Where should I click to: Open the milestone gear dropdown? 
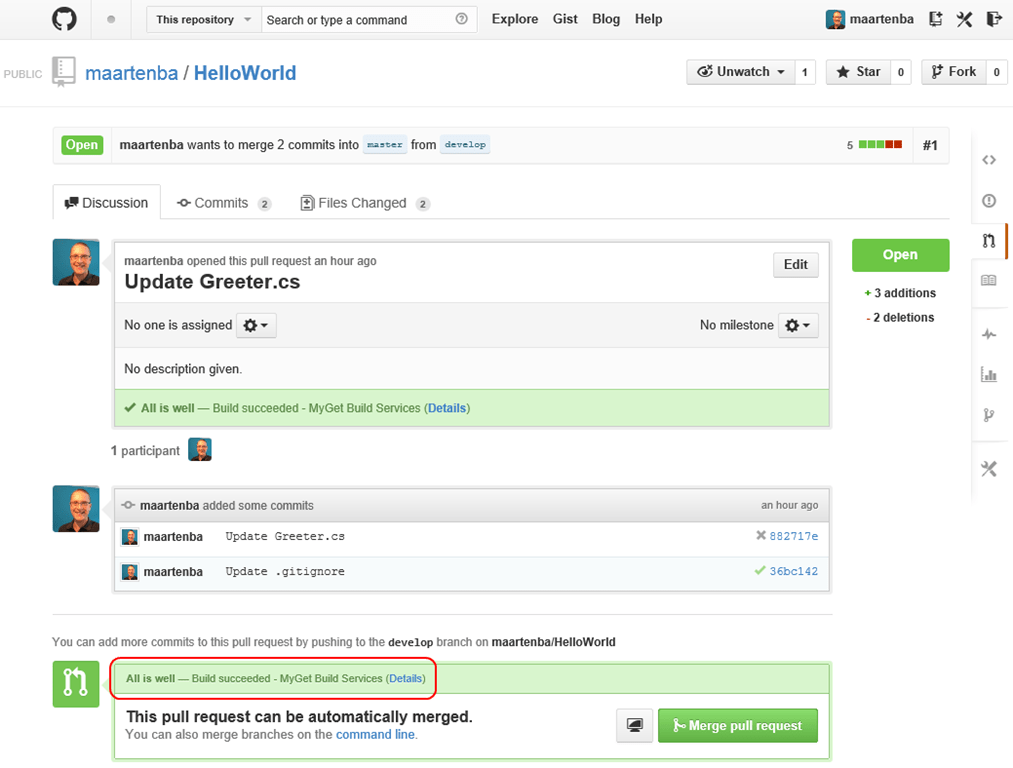click(798, 325)
